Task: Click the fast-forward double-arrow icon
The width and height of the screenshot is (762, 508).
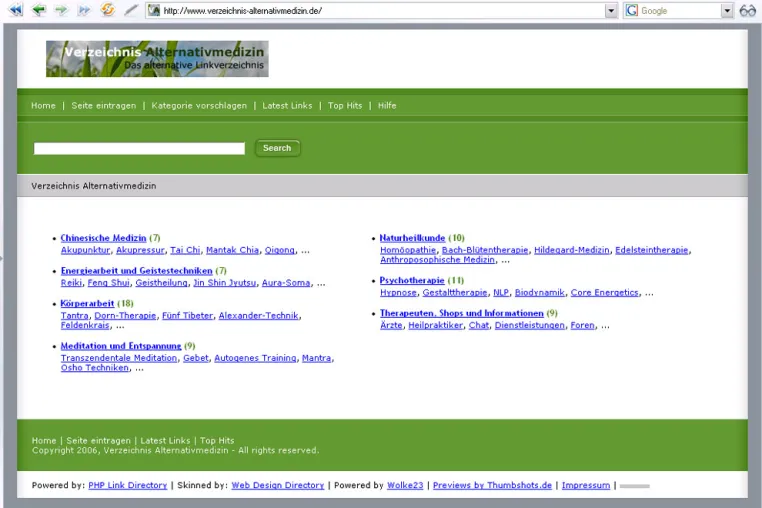Action: tap(84, 10)
